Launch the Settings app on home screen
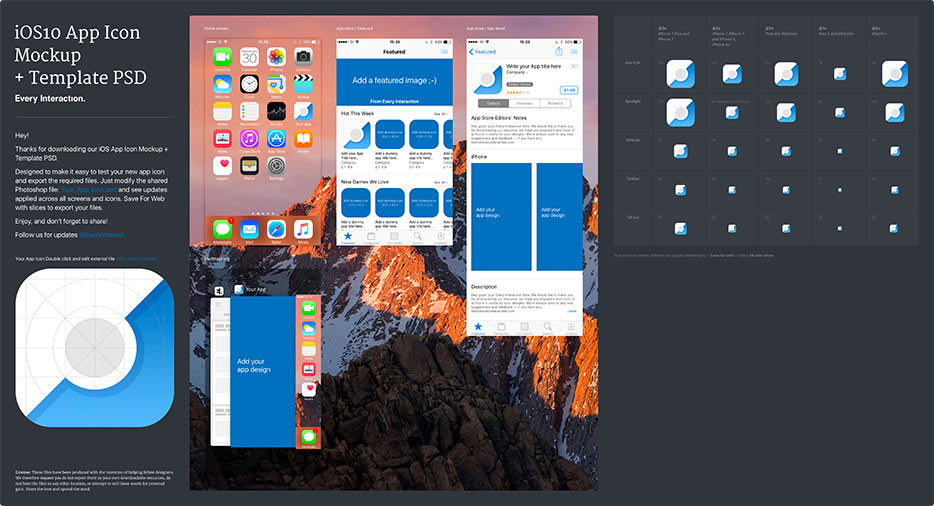 coord(276,165)
